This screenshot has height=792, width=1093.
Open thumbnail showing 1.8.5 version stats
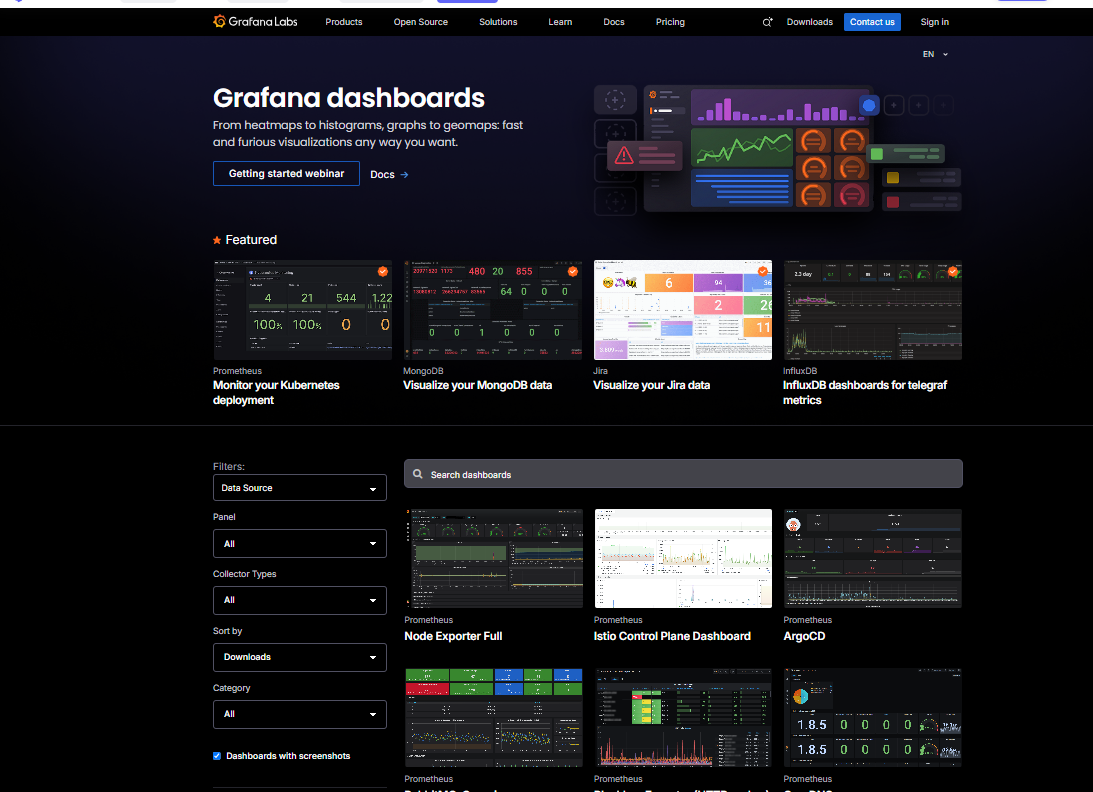873,717
